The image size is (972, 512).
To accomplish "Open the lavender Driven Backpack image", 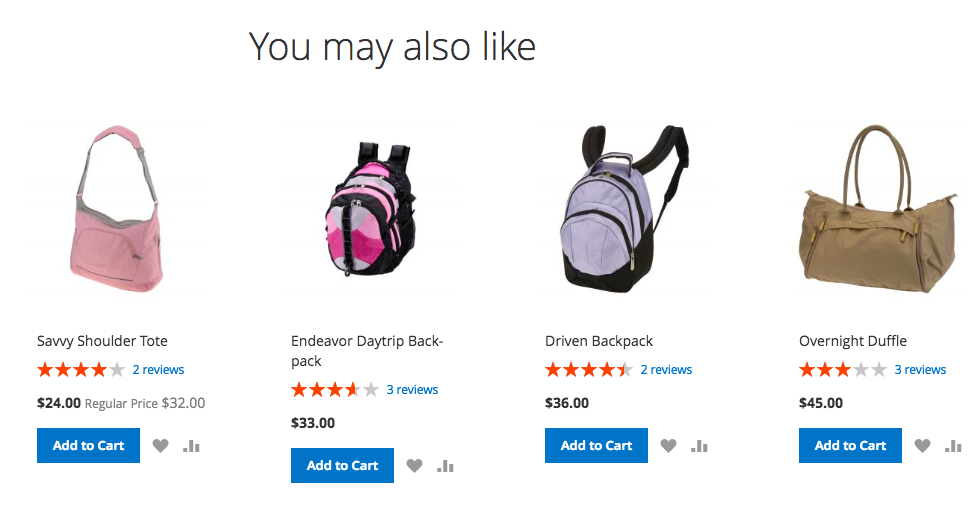I will (624, 209).
